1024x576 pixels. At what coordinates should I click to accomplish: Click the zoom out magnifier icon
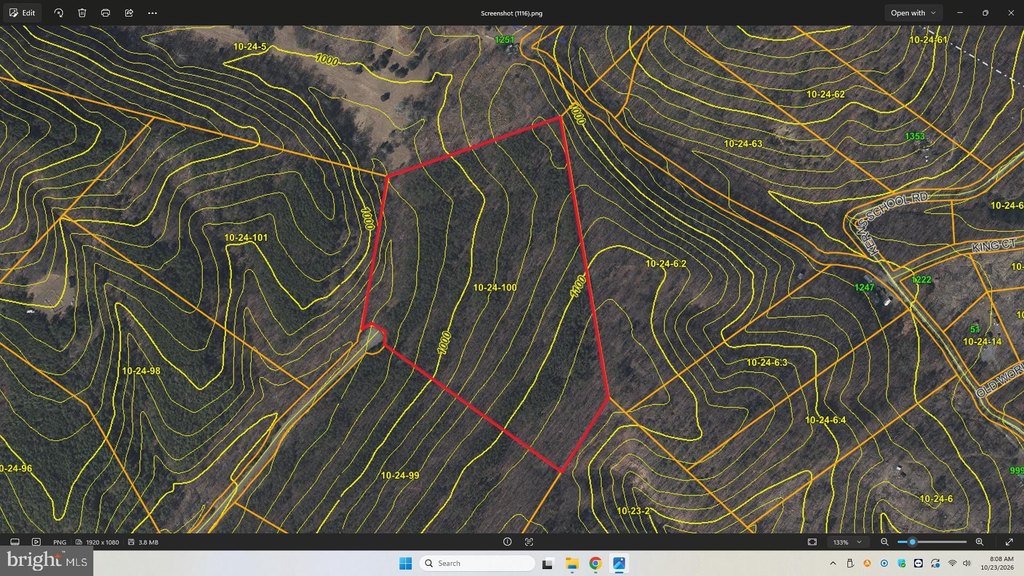[885, 542]
